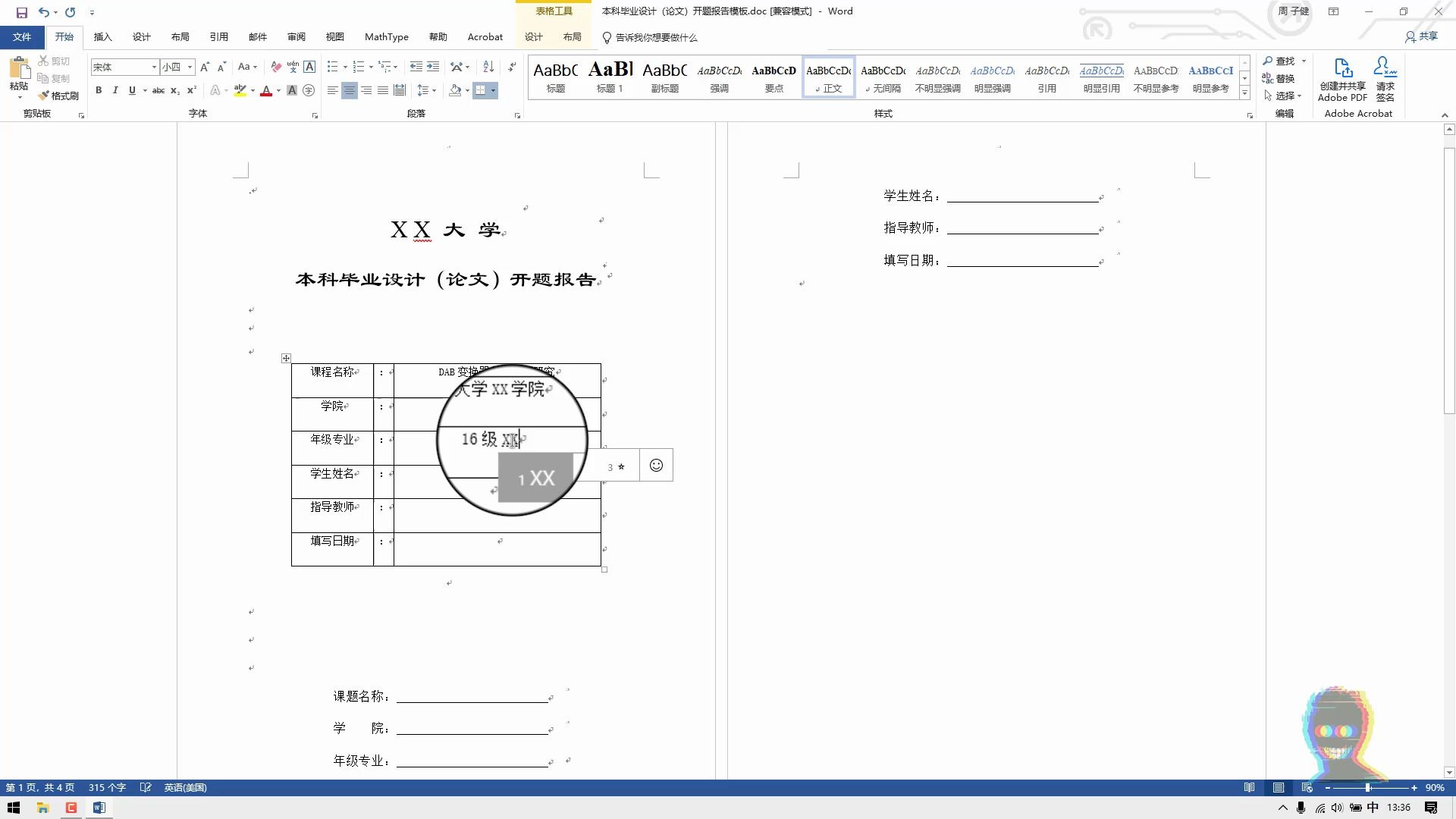This screenshot has height=819, width=1456.
Task: Open the font name 宋体 dropdown
Action: (x=154, y=67)
